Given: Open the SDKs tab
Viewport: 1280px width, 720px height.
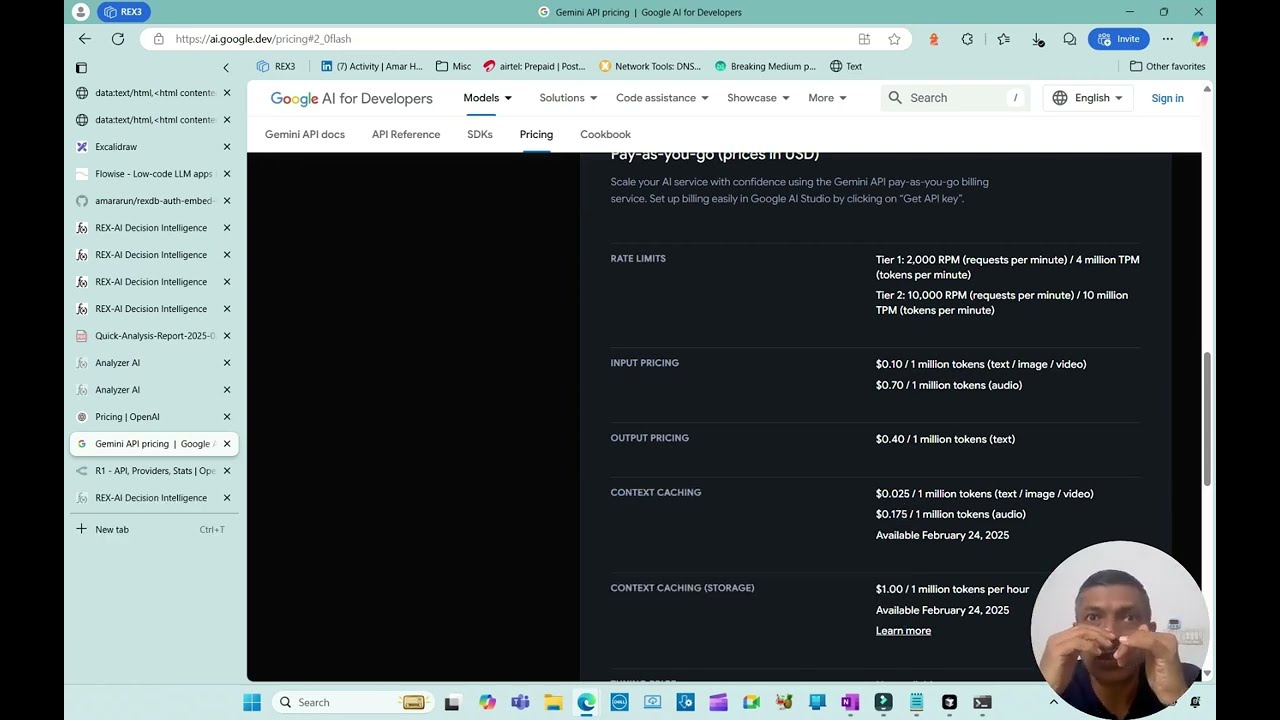Looking at the screenshot, I should coord(480,134).
